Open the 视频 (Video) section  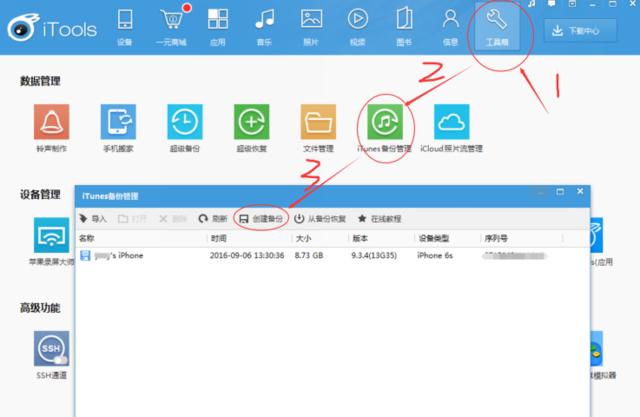[358, 27]
